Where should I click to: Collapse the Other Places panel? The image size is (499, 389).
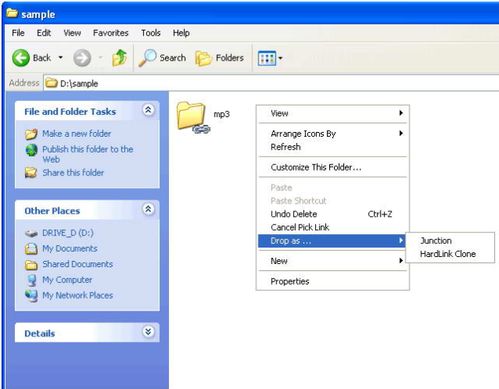(x=148, y=209)
